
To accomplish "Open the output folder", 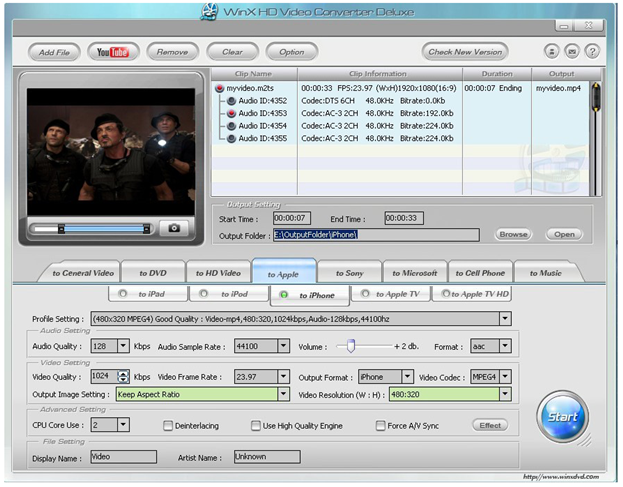I will (564, 234).
